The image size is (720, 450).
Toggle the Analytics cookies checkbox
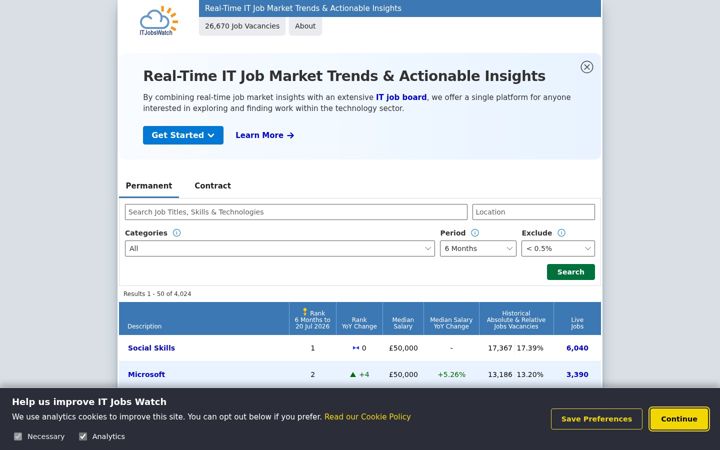point(83,436)
